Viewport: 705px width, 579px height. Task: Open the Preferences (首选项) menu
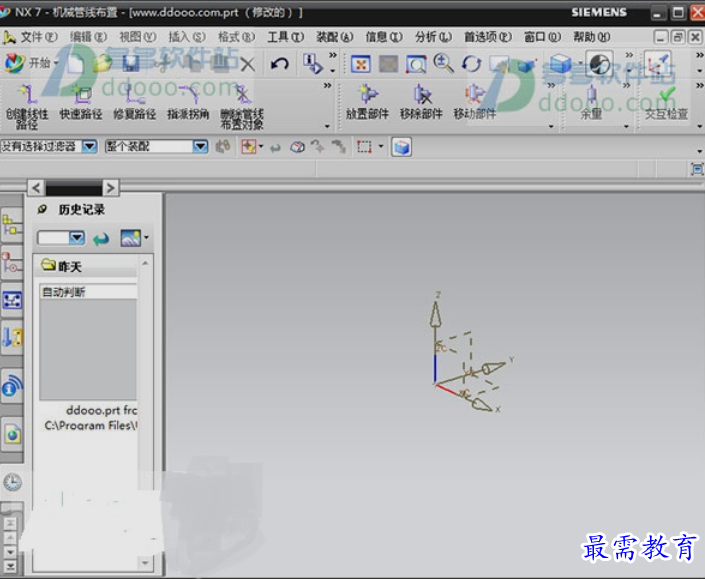point(488,37)
